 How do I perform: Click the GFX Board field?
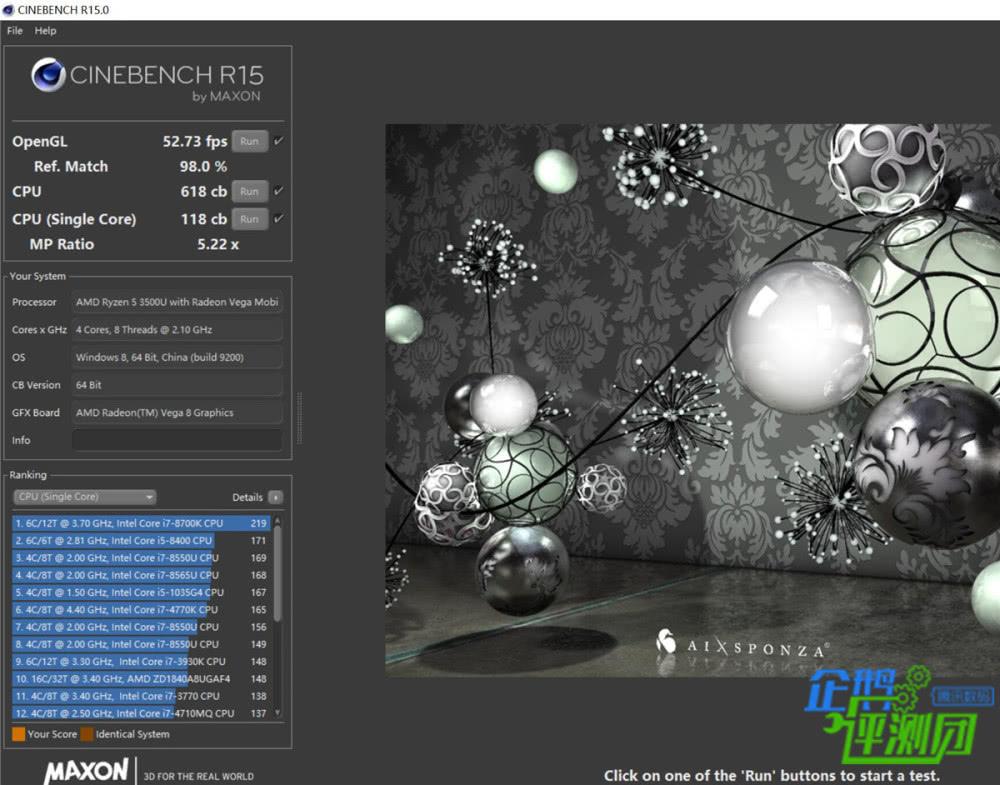tap(177, 413)
